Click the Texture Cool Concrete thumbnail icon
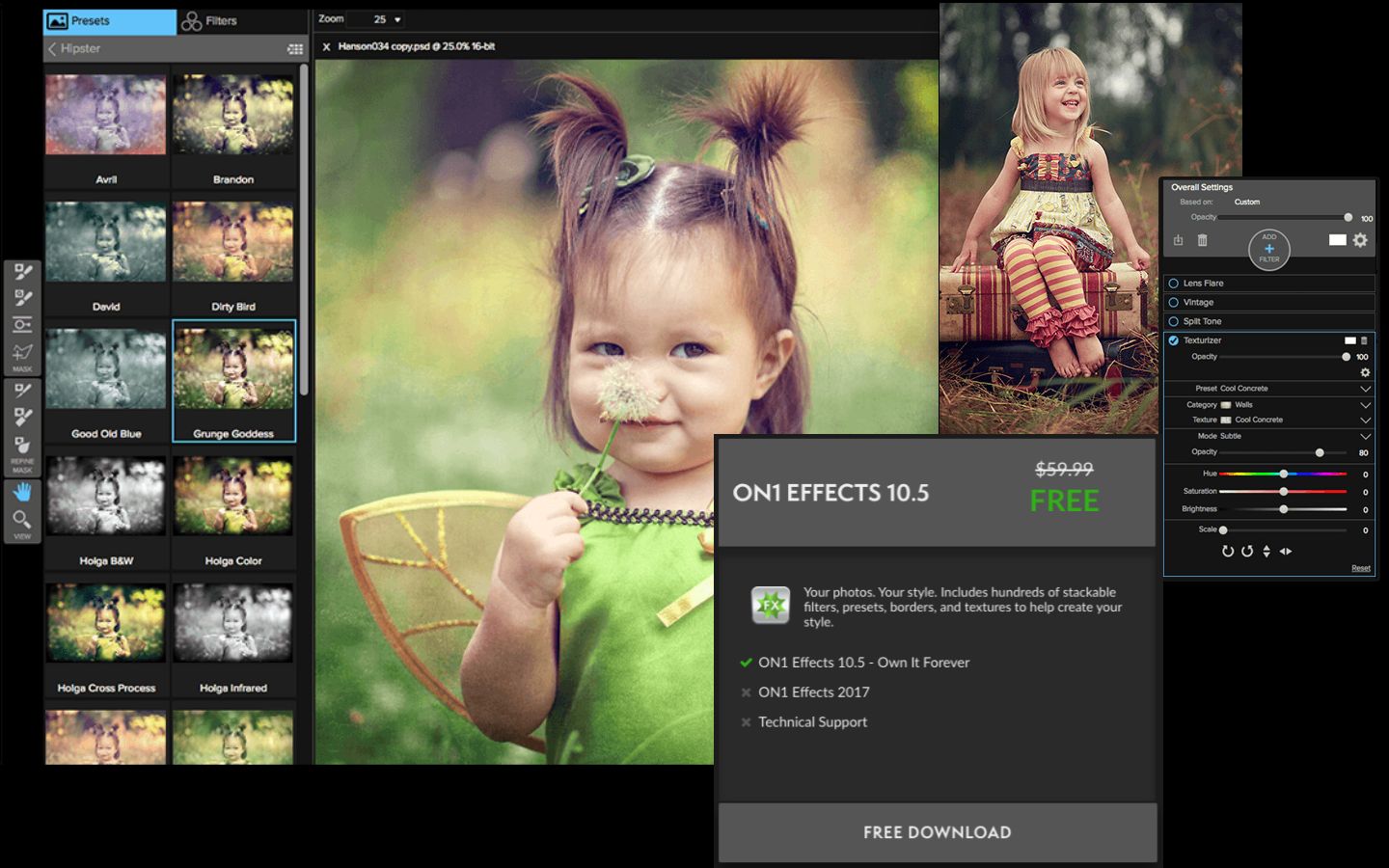The height and width of the screenshot is (868, 1389). coord(1226,420)
